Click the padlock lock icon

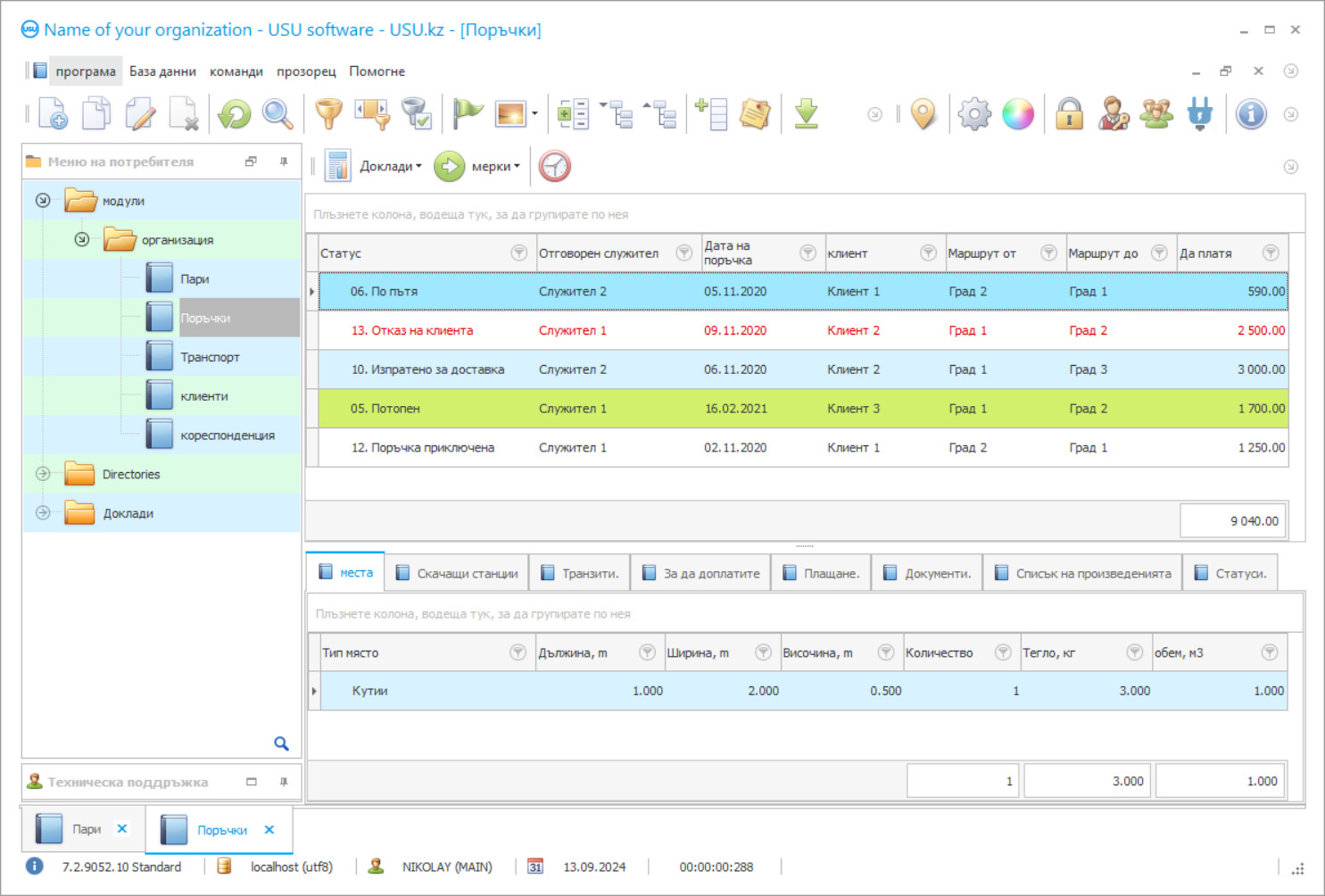[x=1069, y=114]
